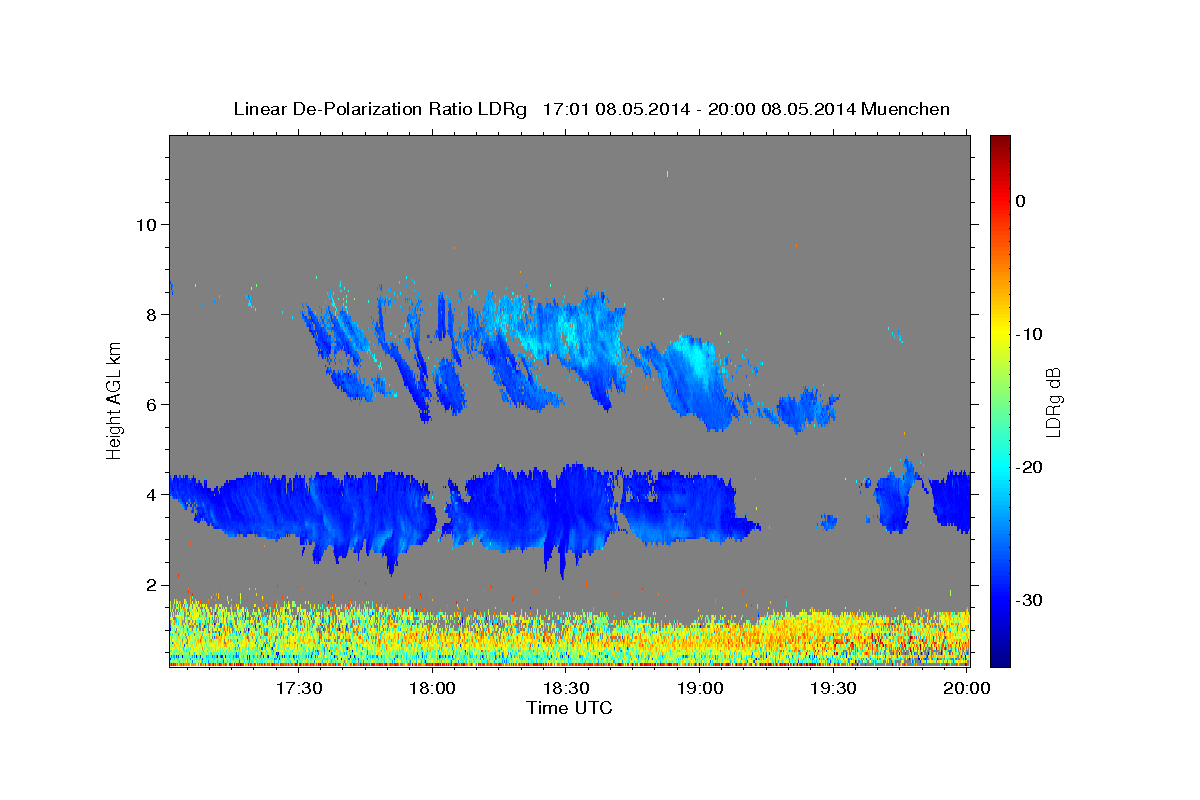Click the colorbar value -10

(1030, 334)
